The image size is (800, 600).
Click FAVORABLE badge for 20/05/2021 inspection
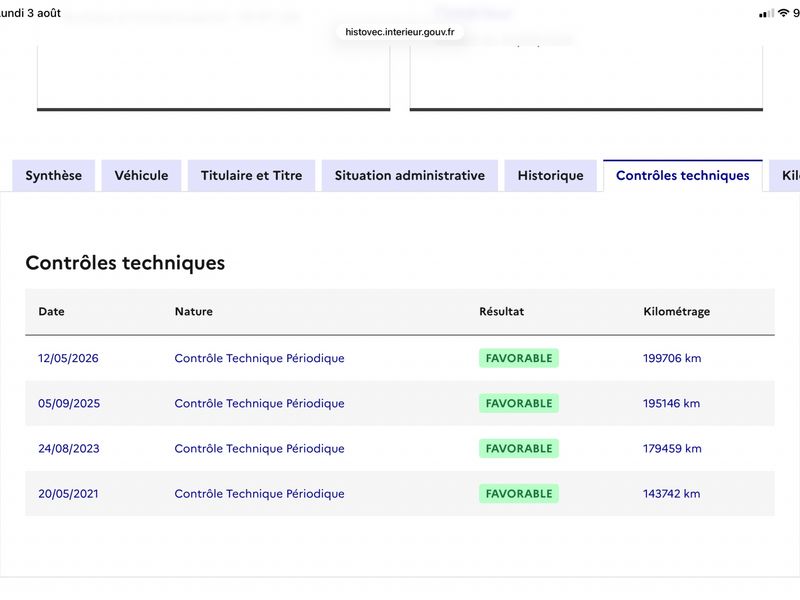519,494
